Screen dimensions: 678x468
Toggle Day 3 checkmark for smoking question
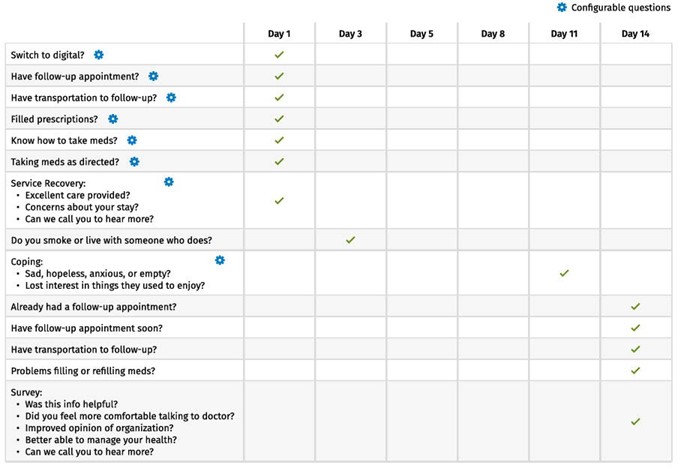click(x=350, y=240)
